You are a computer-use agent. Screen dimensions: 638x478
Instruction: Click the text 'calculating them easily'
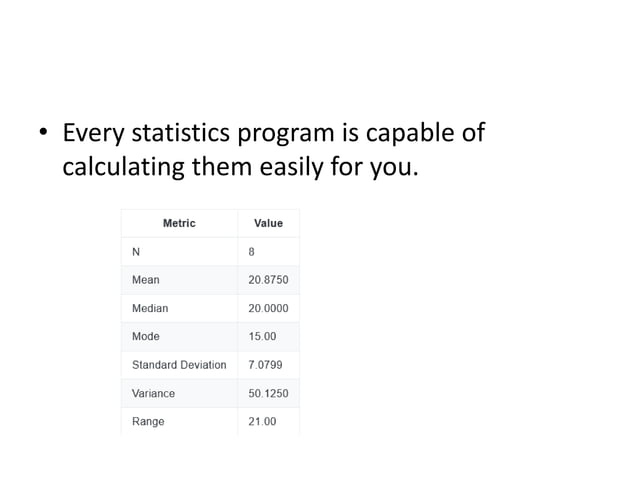[x=192, y=167]
